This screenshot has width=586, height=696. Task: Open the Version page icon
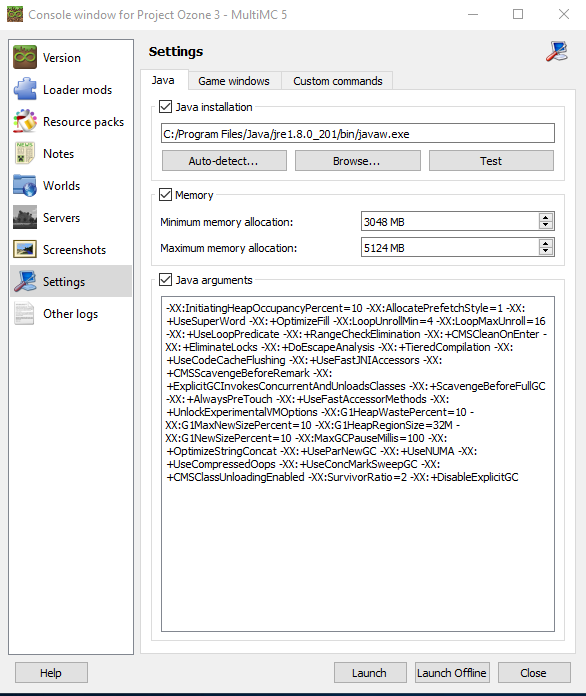coord(25,57)
